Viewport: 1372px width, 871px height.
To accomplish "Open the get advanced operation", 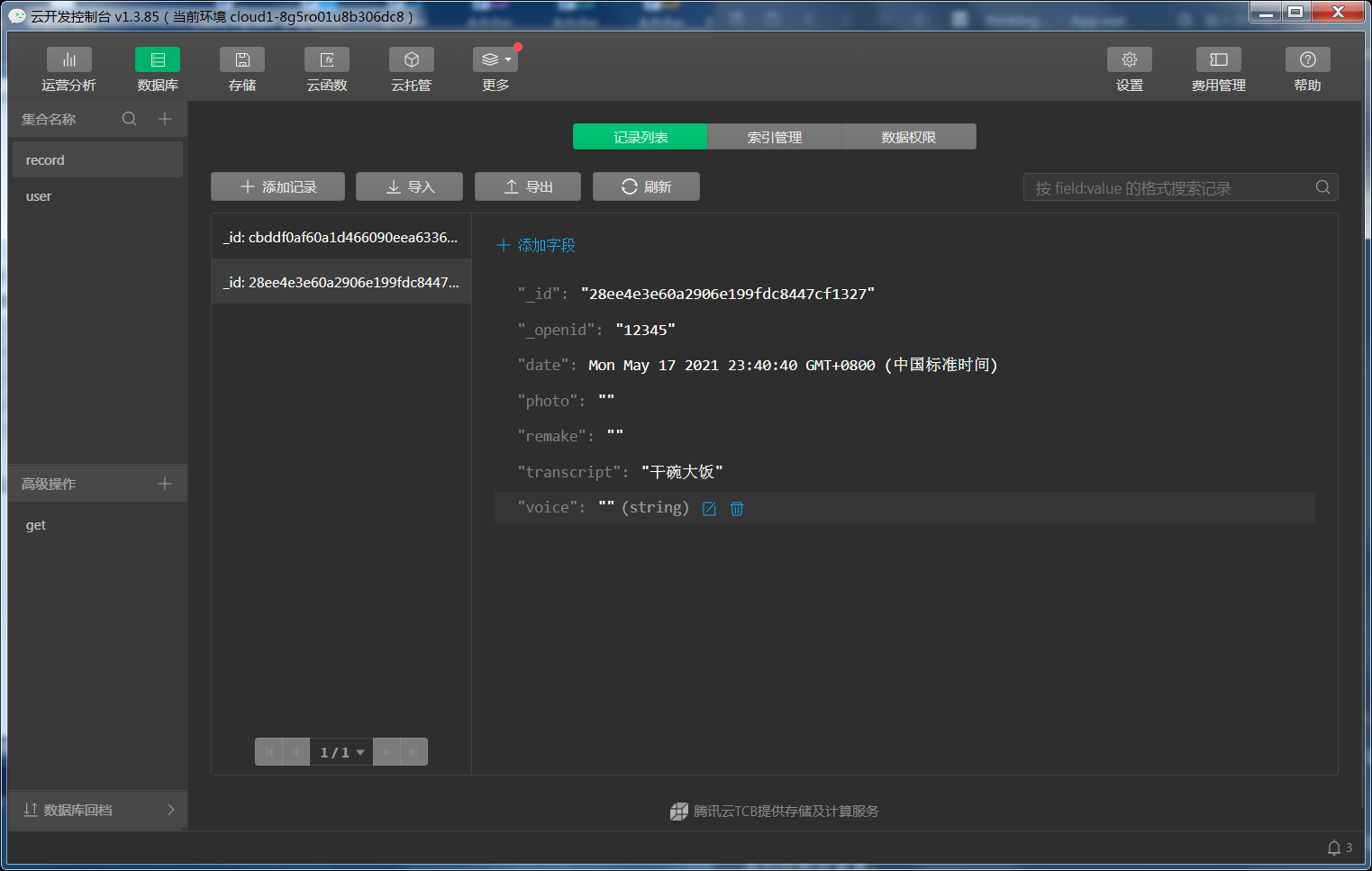I will coord(97,524).
